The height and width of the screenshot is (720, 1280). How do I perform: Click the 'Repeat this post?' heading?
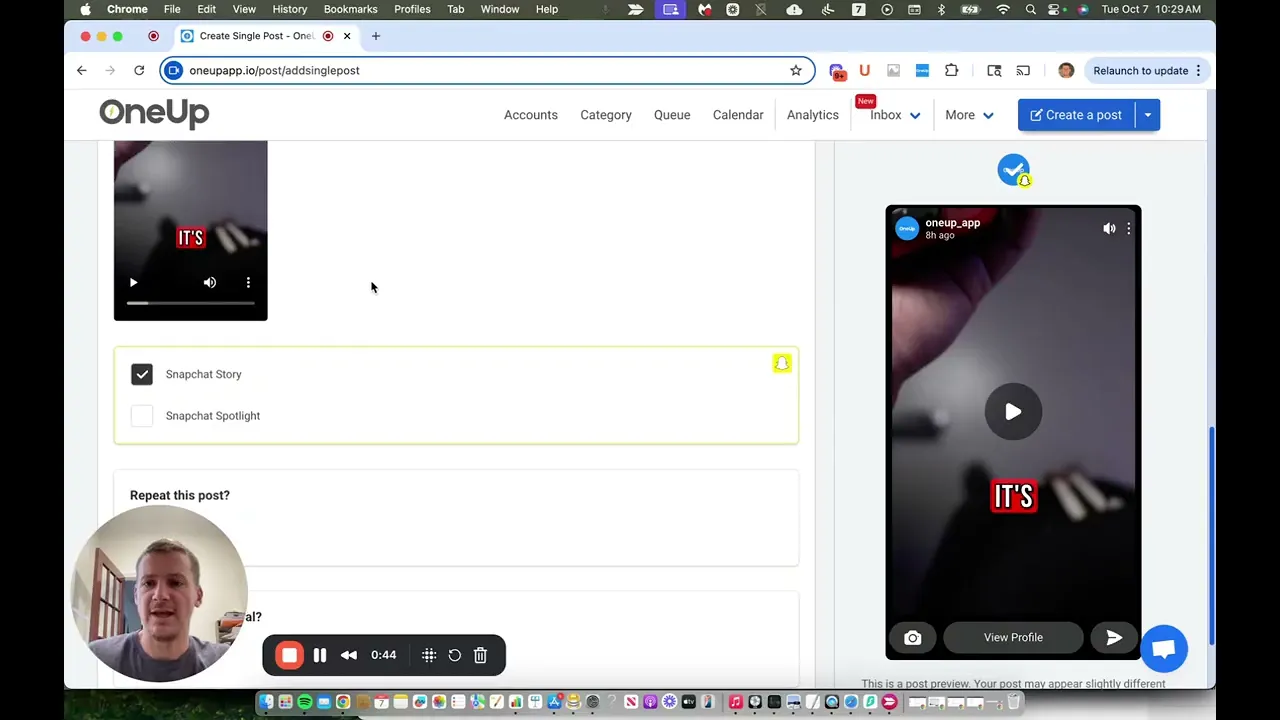180,495
